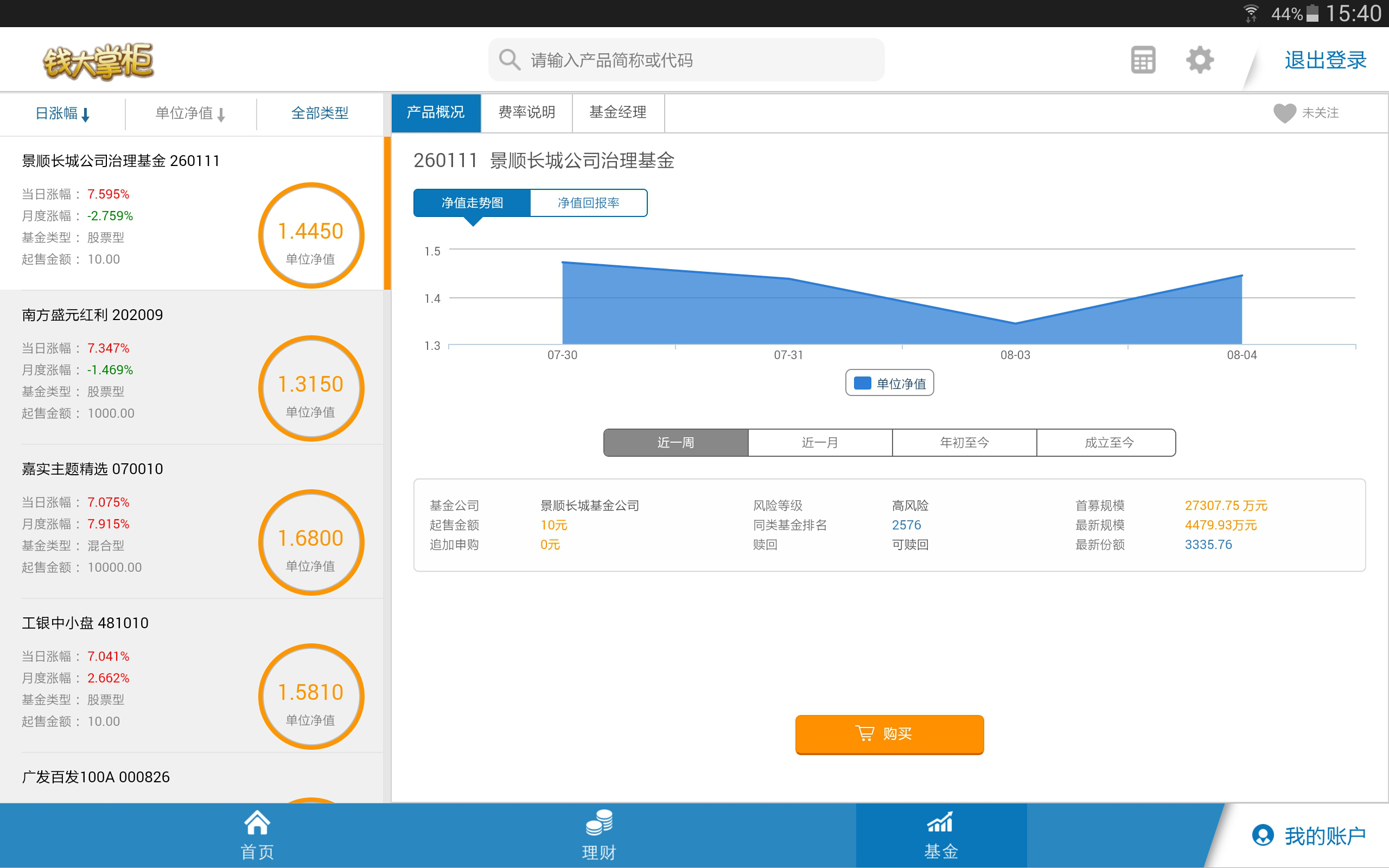1389x868 pixels.
Task: Select 年初至今 time range
Action: (964, 443)
